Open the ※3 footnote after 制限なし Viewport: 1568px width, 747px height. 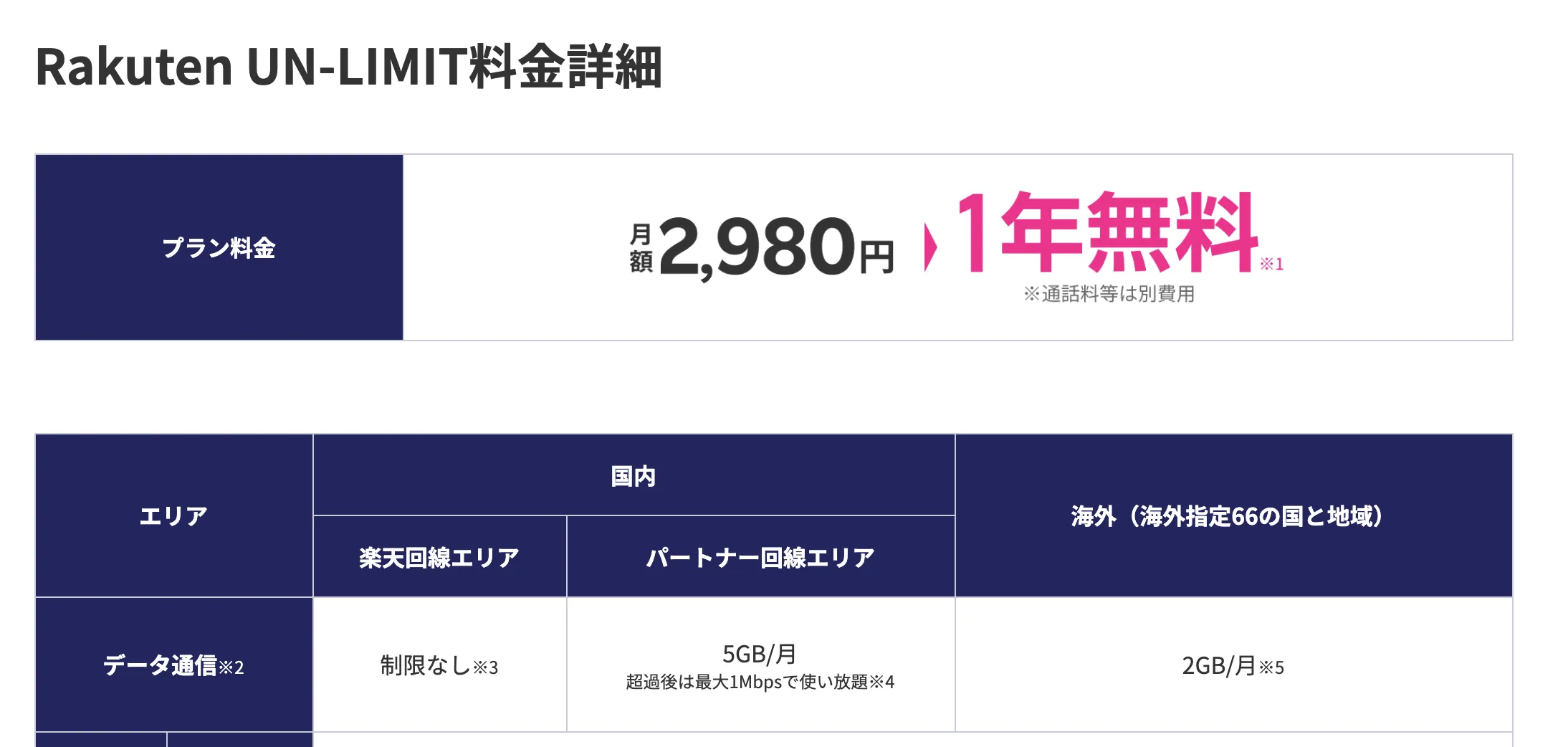coord(486,668)
